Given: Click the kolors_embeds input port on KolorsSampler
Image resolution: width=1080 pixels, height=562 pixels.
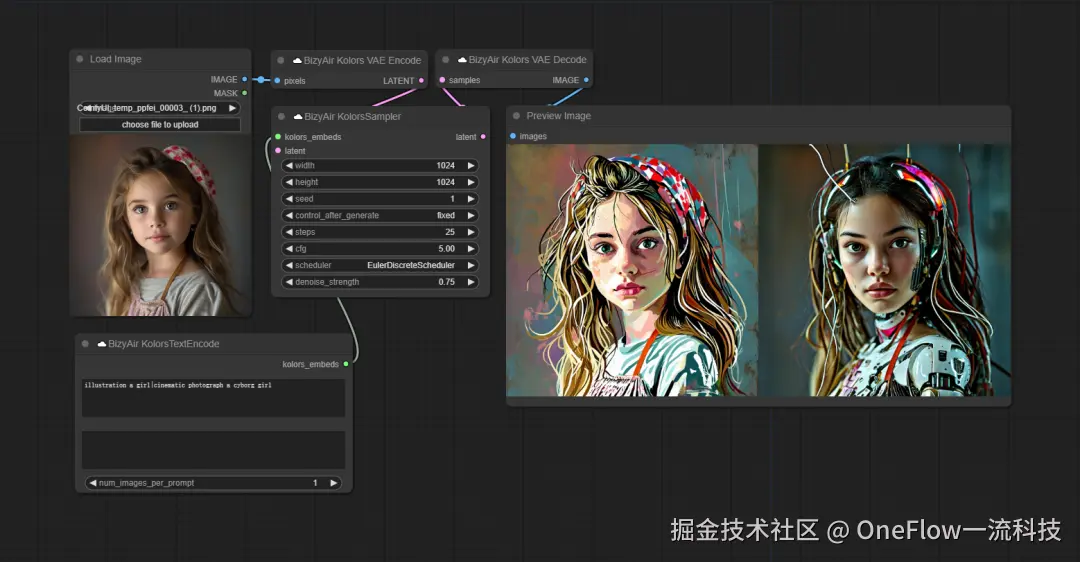Looking at the screenshot, I should 278,137.
